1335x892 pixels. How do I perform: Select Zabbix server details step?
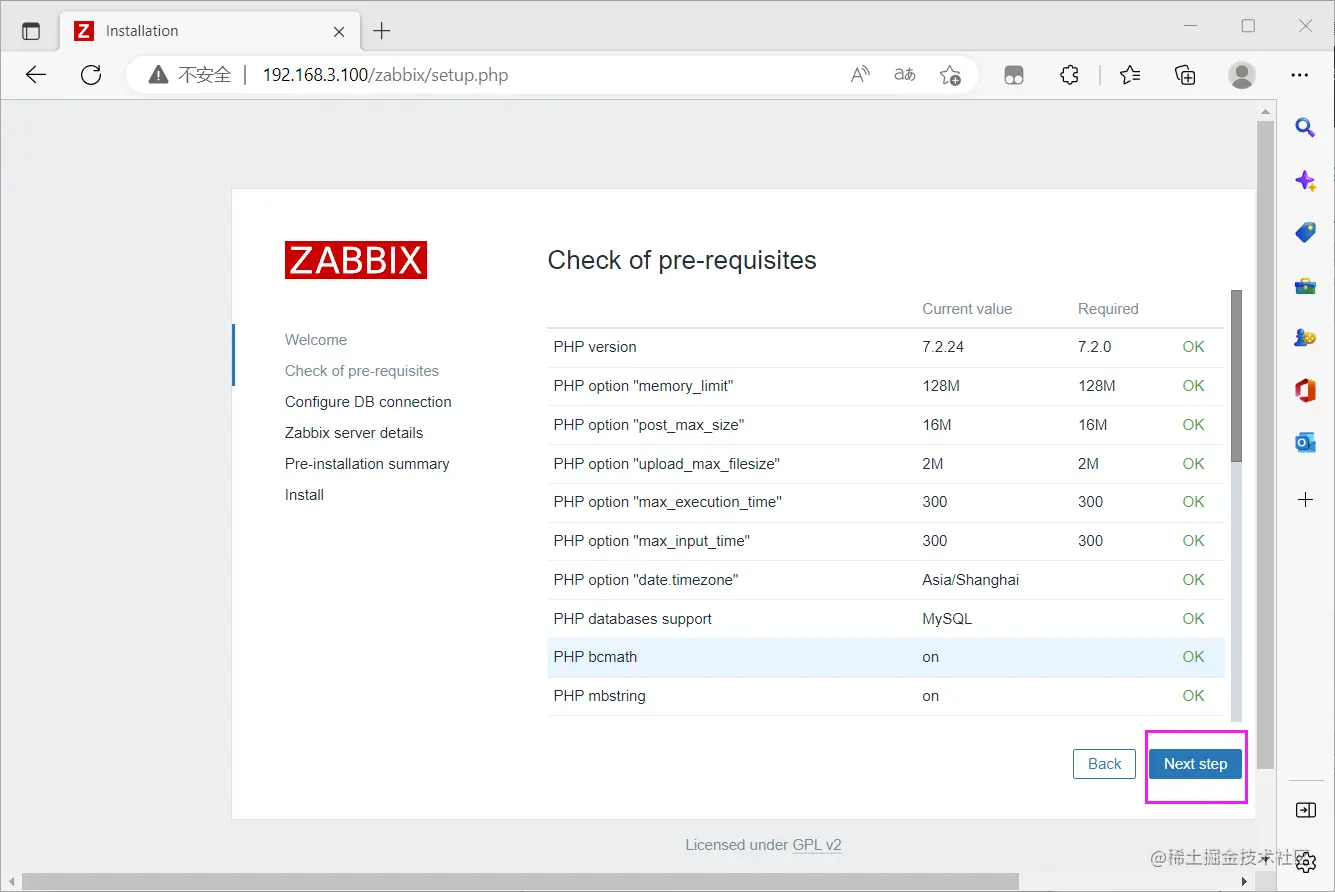click(354, 433)
